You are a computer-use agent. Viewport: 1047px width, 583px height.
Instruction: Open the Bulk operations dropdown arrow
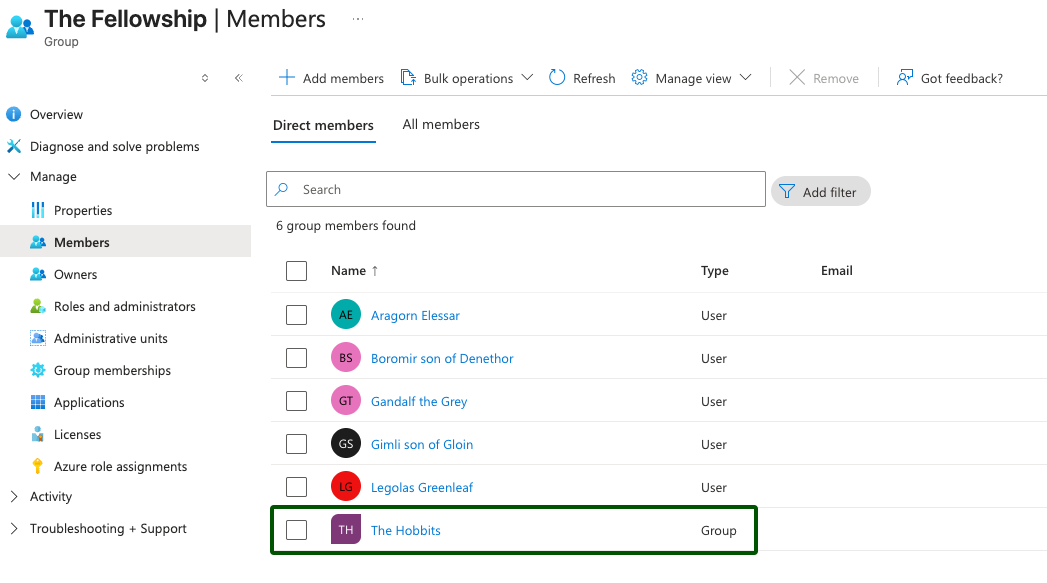(x=527, y=77)
